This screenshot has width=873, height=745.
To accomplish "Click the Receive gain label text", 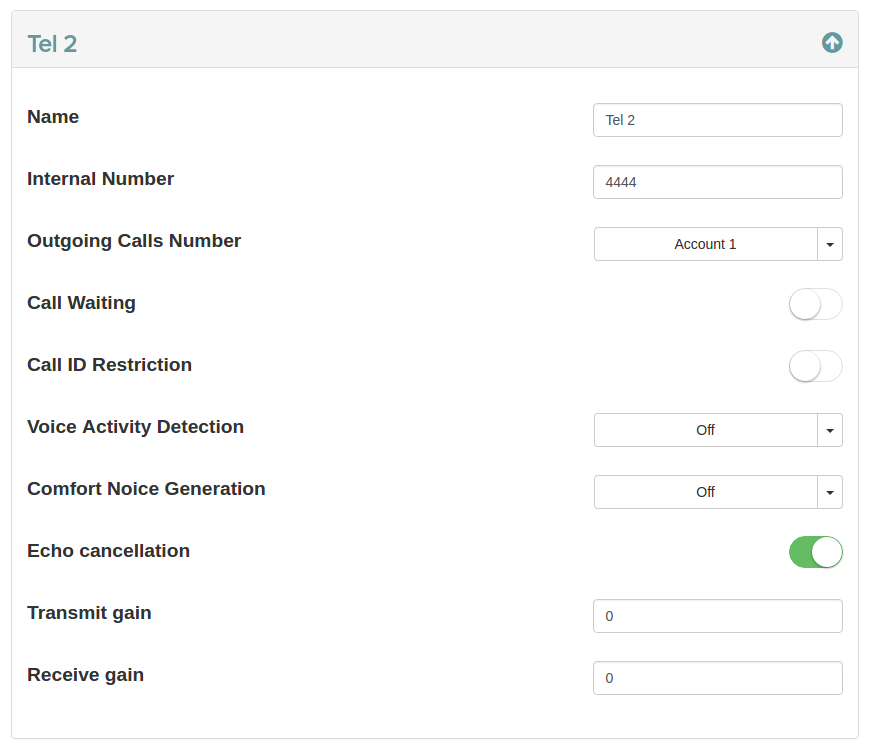I will pyautogui.click(x=85, y=675).
